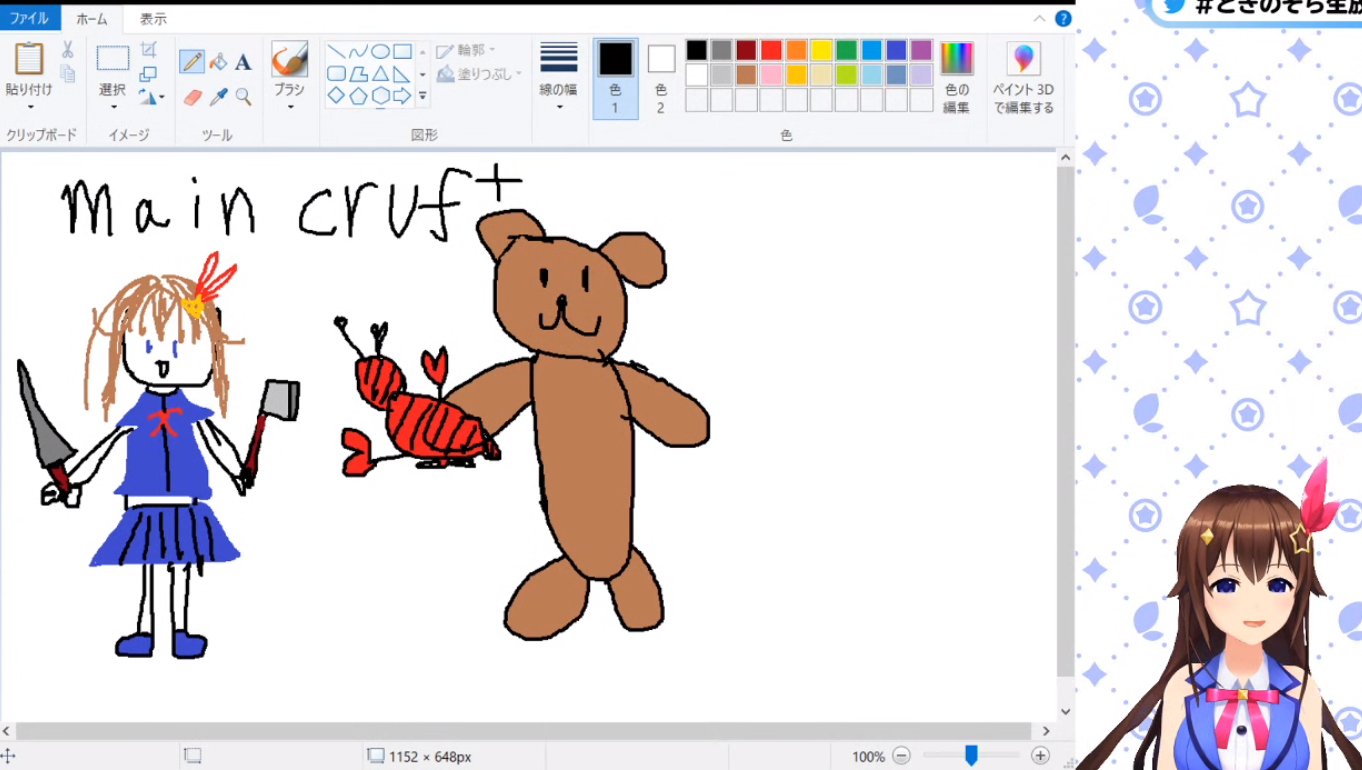Click the zoom out minus button
The image size is (1362, 770).
pos(901,756)
